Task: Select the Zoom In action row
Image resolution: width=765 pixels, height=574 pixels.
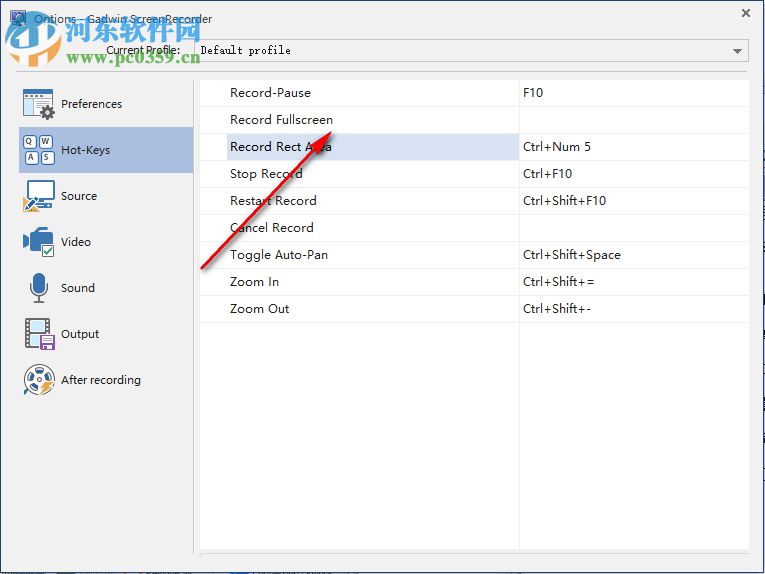Action: click(359, 282)
